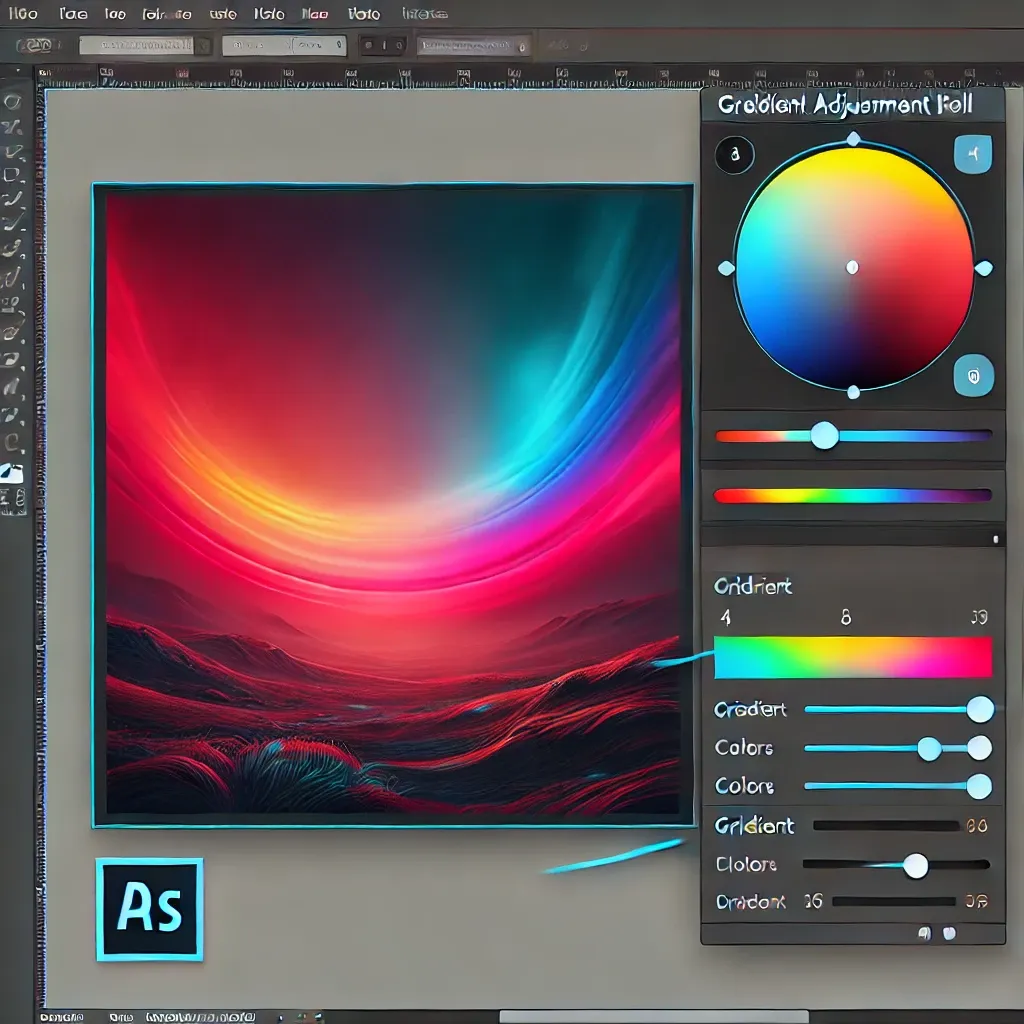The width and height of the screenshot is (1024, 1024).
Task: Click the left diamond handle on color wheel
Action: coord(726,268)
